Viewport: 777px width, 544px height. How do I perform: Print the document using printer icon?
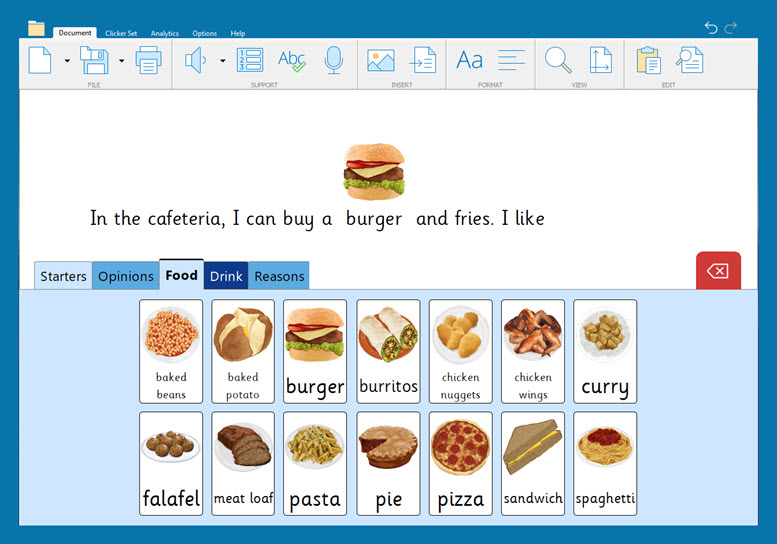[x=148, y=60]
